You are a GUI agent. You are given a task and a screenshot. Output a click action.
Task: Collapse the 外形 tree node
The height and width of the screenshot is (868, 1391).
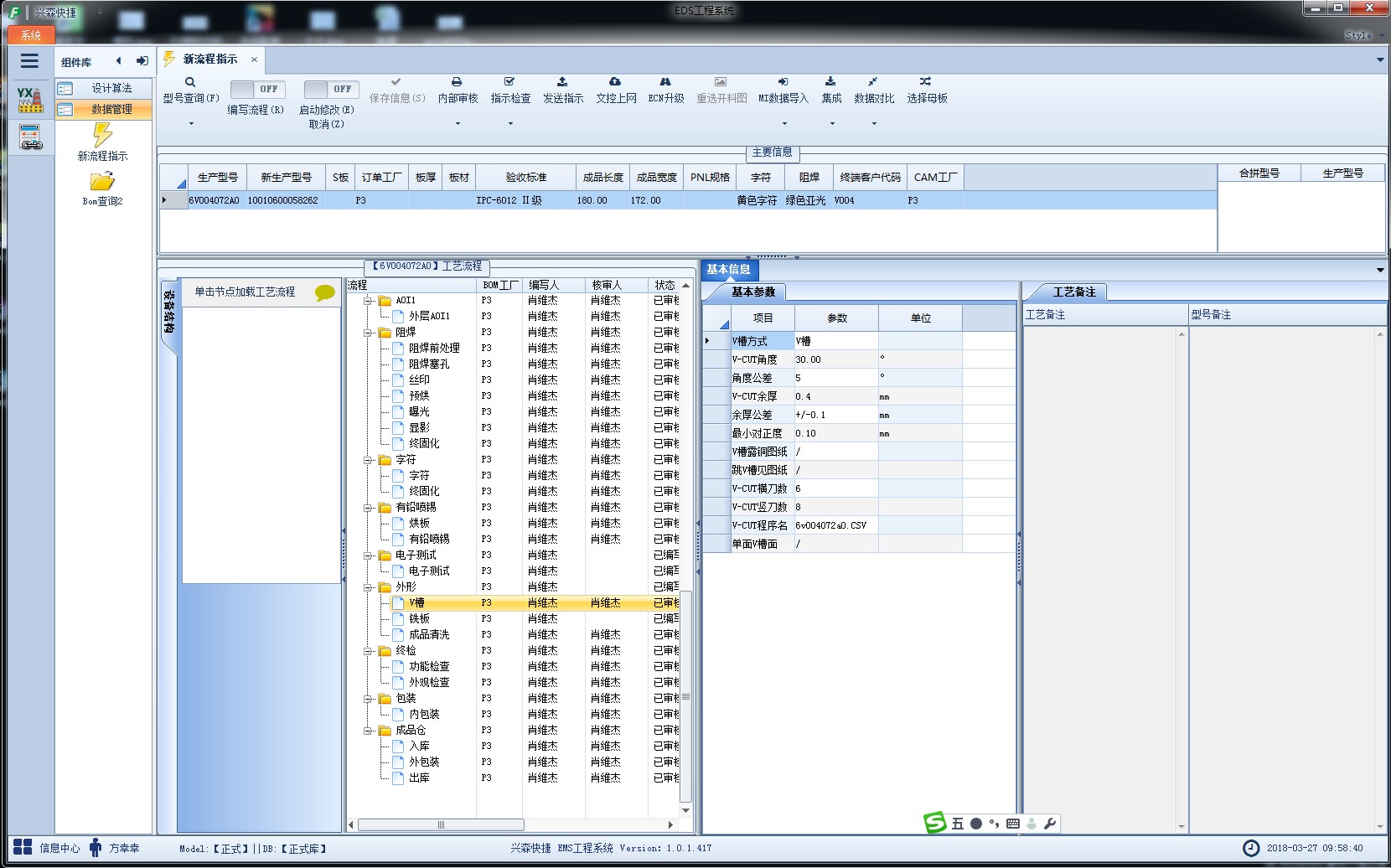pyautogui.click(x=368, y=587)
